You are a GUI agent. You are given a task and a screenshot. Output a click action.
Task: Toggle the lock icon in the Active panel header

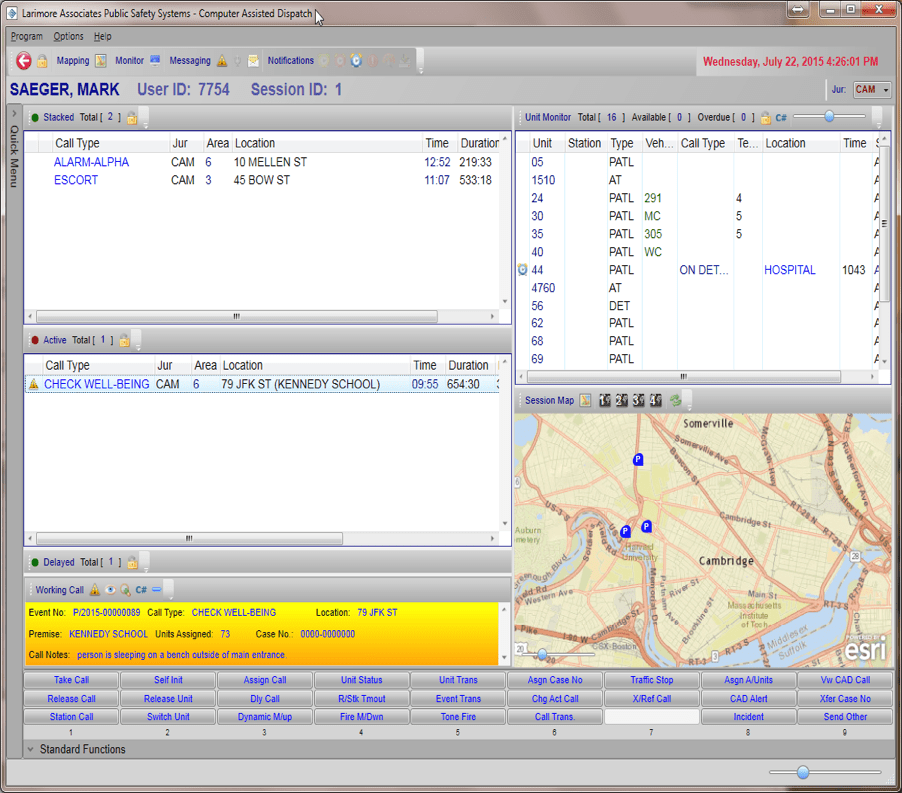123,340
